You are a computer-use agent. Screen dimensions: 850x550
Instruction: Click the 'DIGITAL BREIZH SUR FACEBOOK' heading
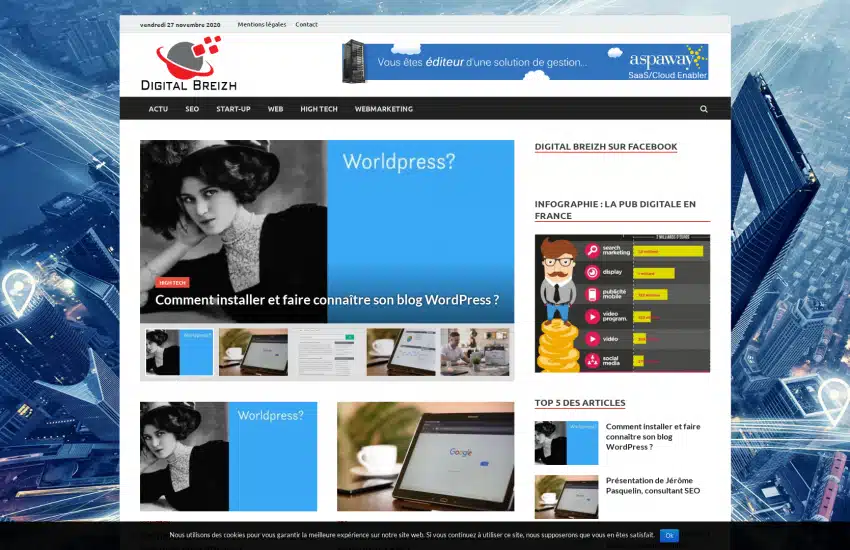point(606,147)
